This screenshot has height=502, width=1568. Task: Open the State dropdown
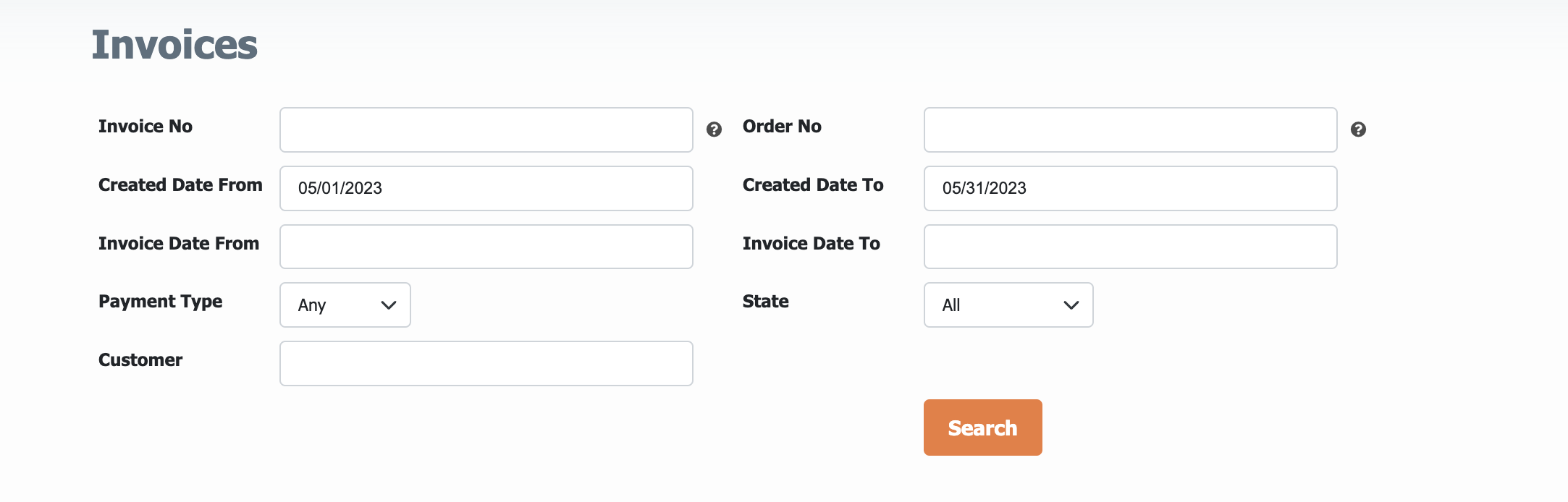(x=1008, y=305)
